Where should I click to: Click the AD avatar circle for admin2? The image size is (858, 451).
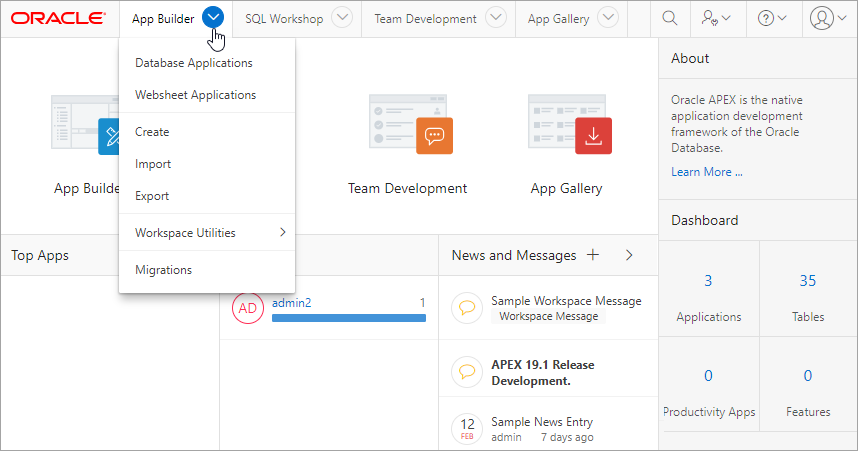(x=248, y=308)
